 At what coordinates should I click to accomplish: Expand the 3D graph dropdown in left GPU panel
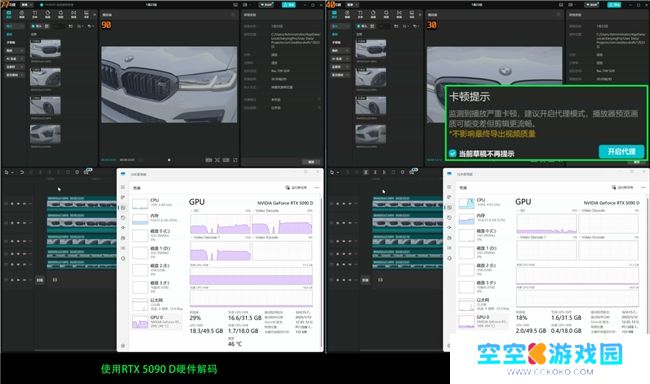pyautogui.click(x=192, y=211)
